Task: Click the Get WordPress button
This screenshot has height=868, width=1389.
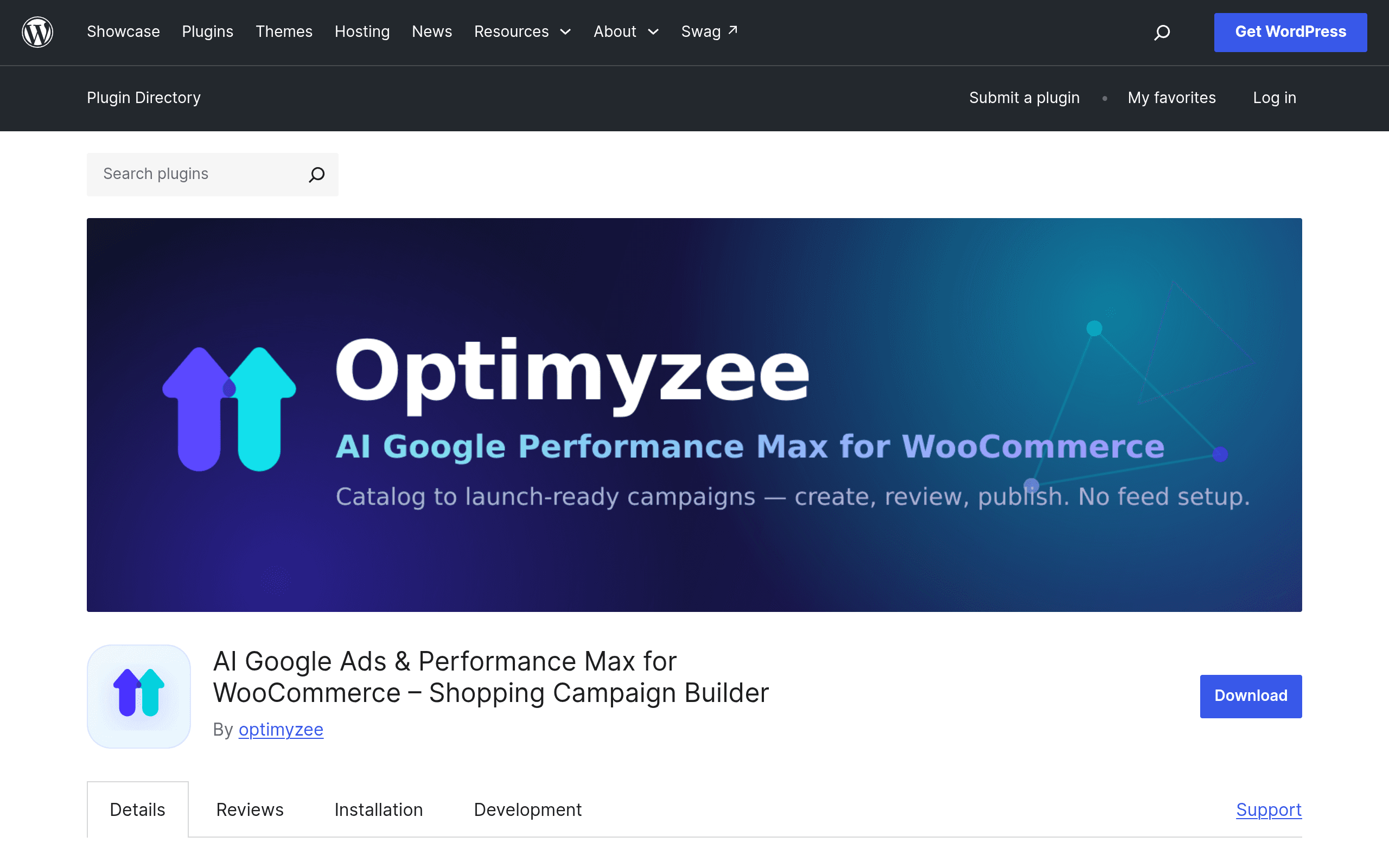Action: 1290,32
